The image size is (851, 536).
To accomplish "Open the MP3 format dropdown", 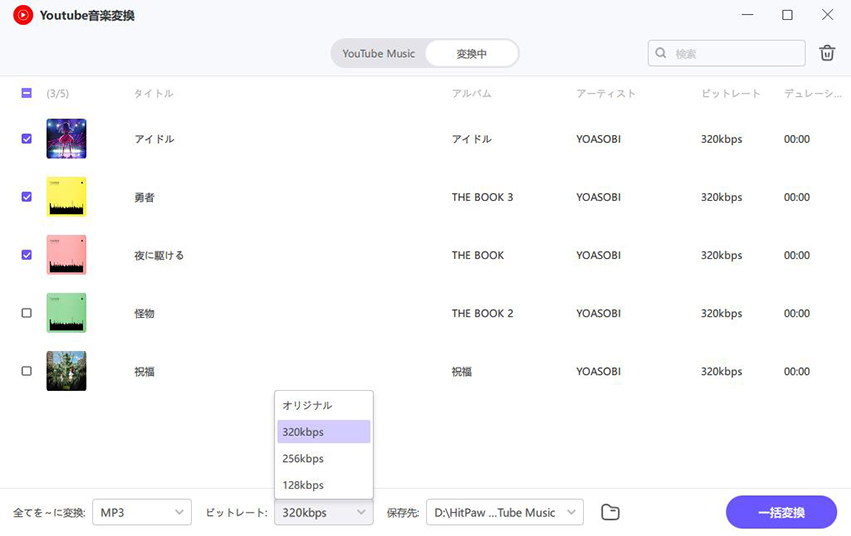I will coord(142,512).
